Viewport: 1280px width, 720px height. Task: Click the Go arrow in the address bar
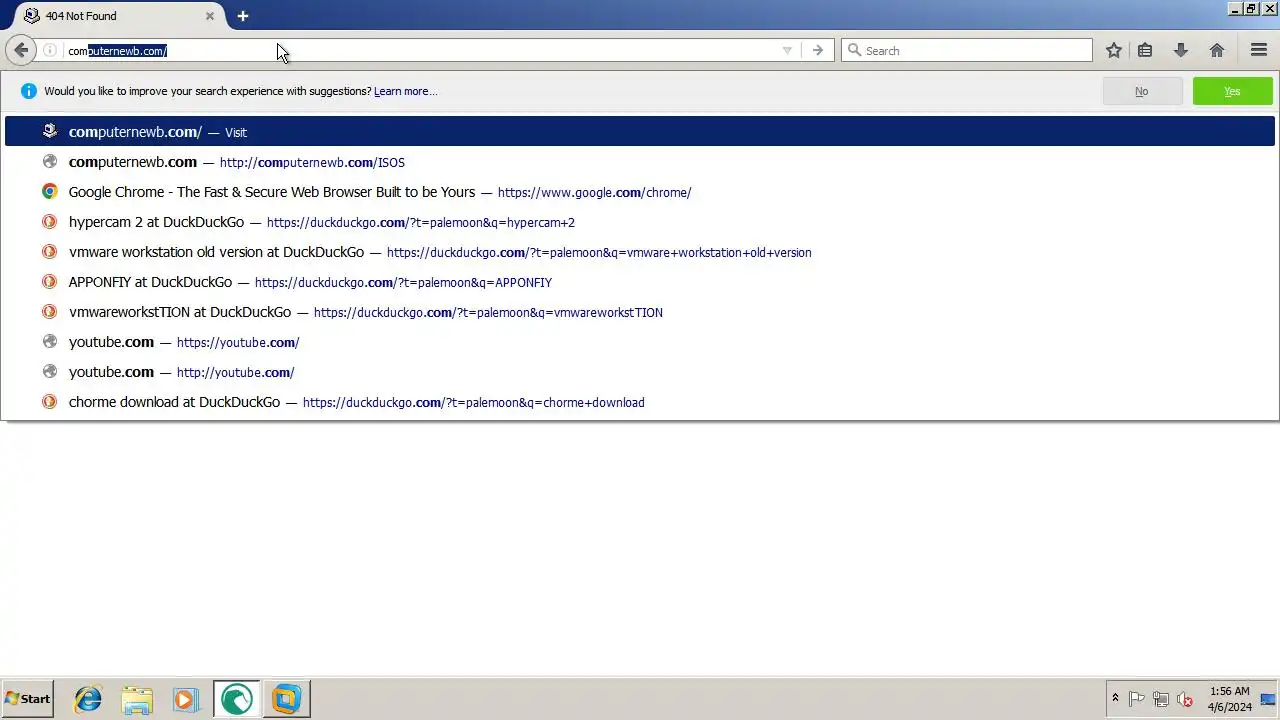tap(818, 51)
